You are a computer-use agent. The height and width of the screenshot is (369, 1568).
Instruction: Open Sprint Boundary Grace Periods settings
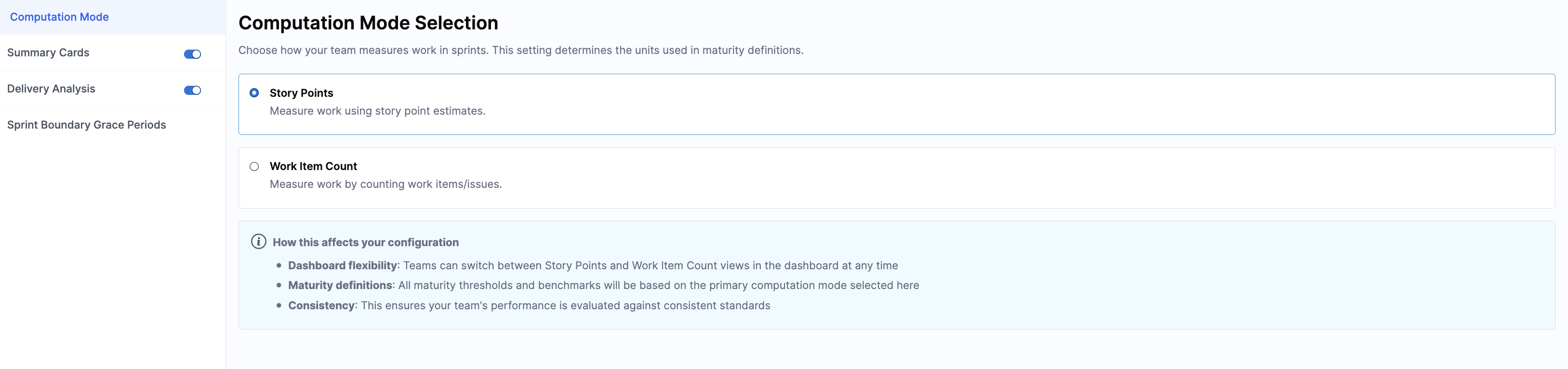click(x=86, y=125)
